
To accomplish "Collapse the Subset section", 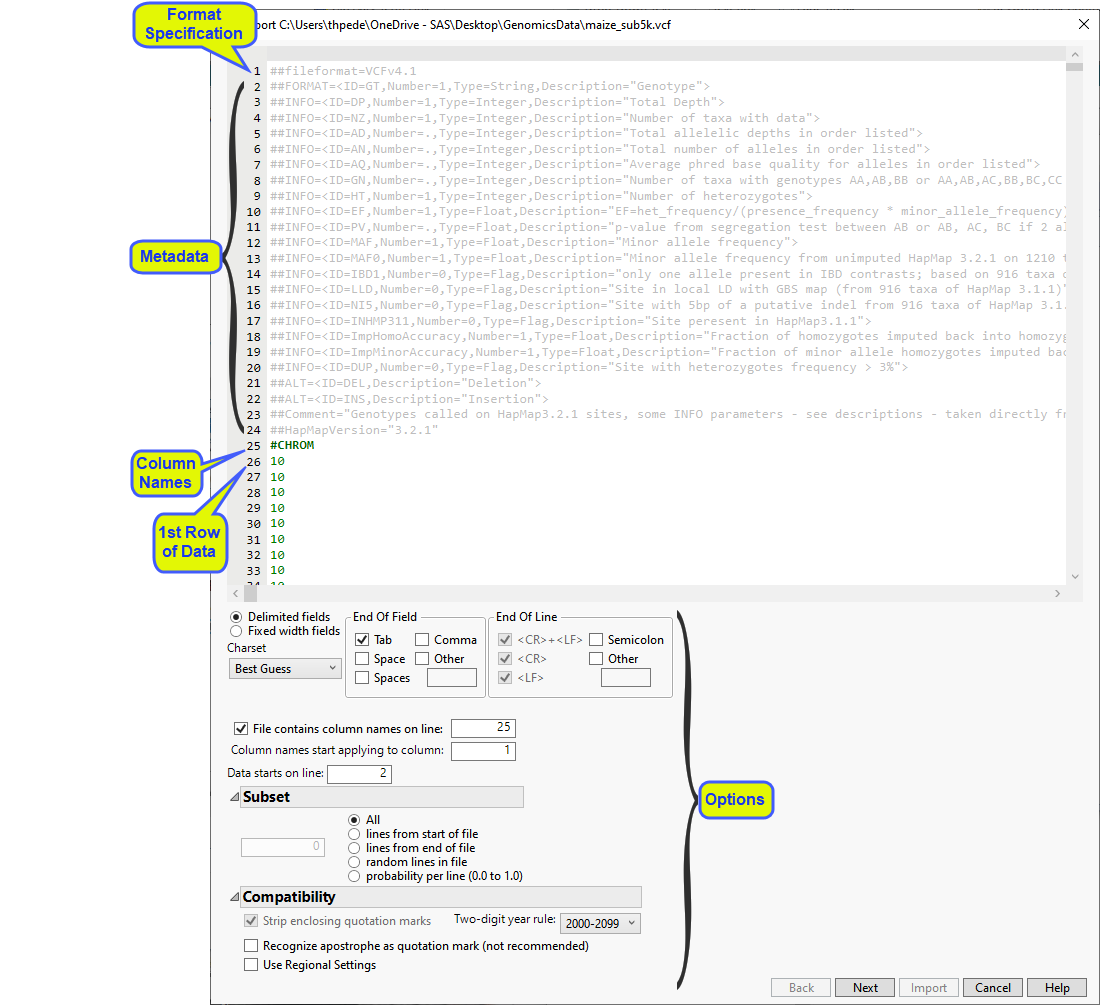I will pyautogui.click(x=236, y=796).
